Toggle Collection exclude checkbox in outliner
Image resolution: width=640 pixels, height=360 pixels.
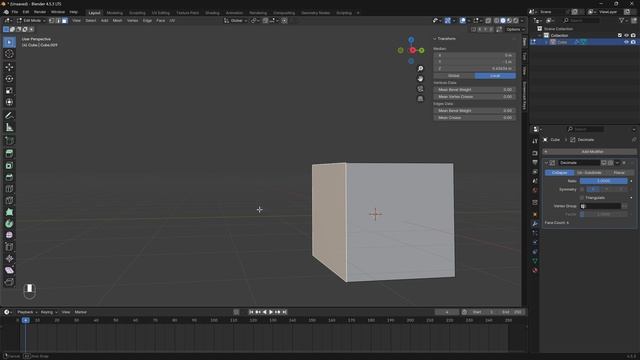(620, 36)
